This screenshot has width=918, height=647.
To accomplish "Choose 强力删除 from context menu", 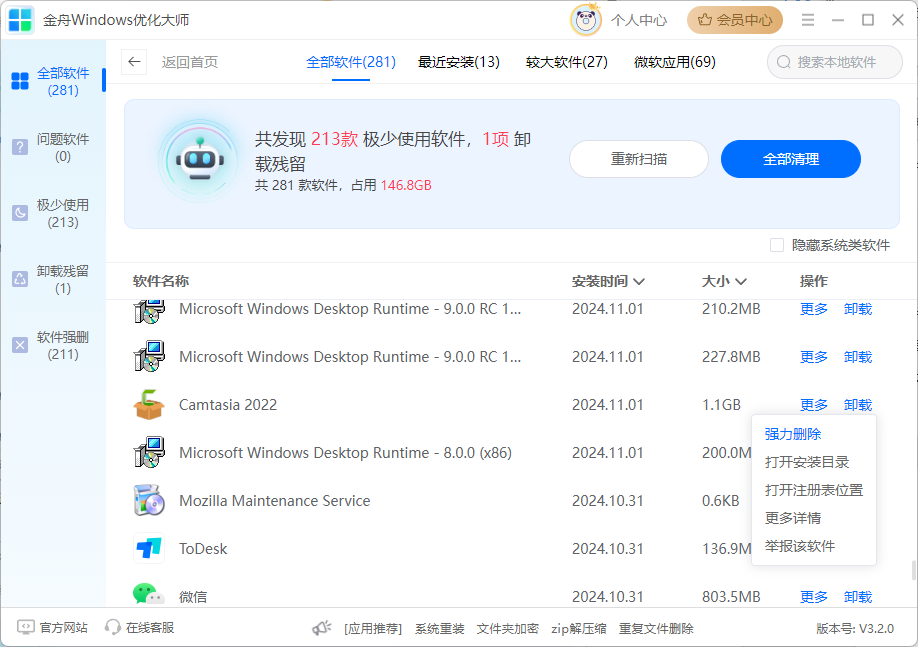I will click(x=793, y=434).
